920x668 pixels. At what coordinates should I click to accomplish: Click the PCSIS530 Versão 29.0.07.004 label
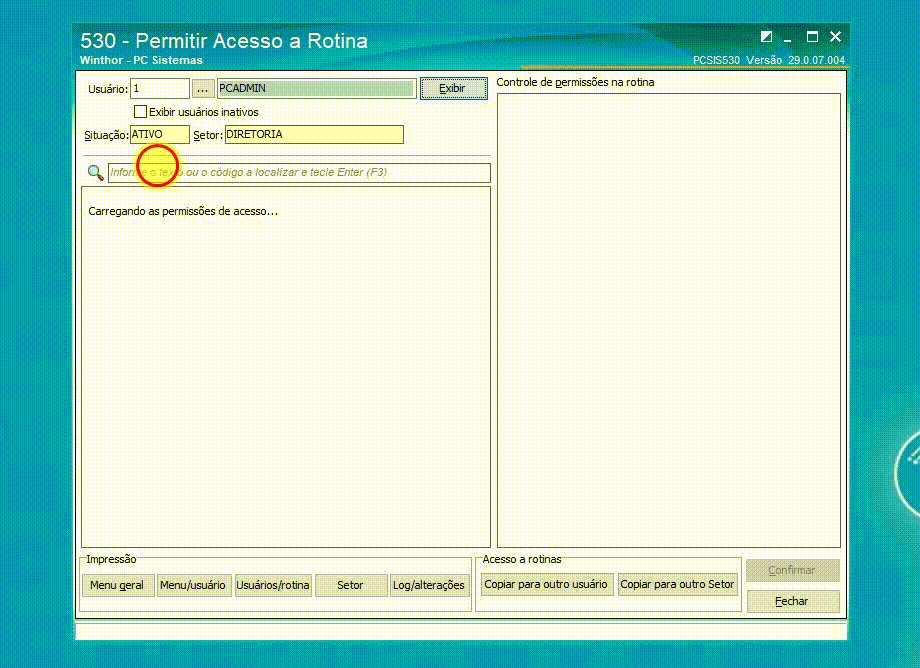(769, 60)
